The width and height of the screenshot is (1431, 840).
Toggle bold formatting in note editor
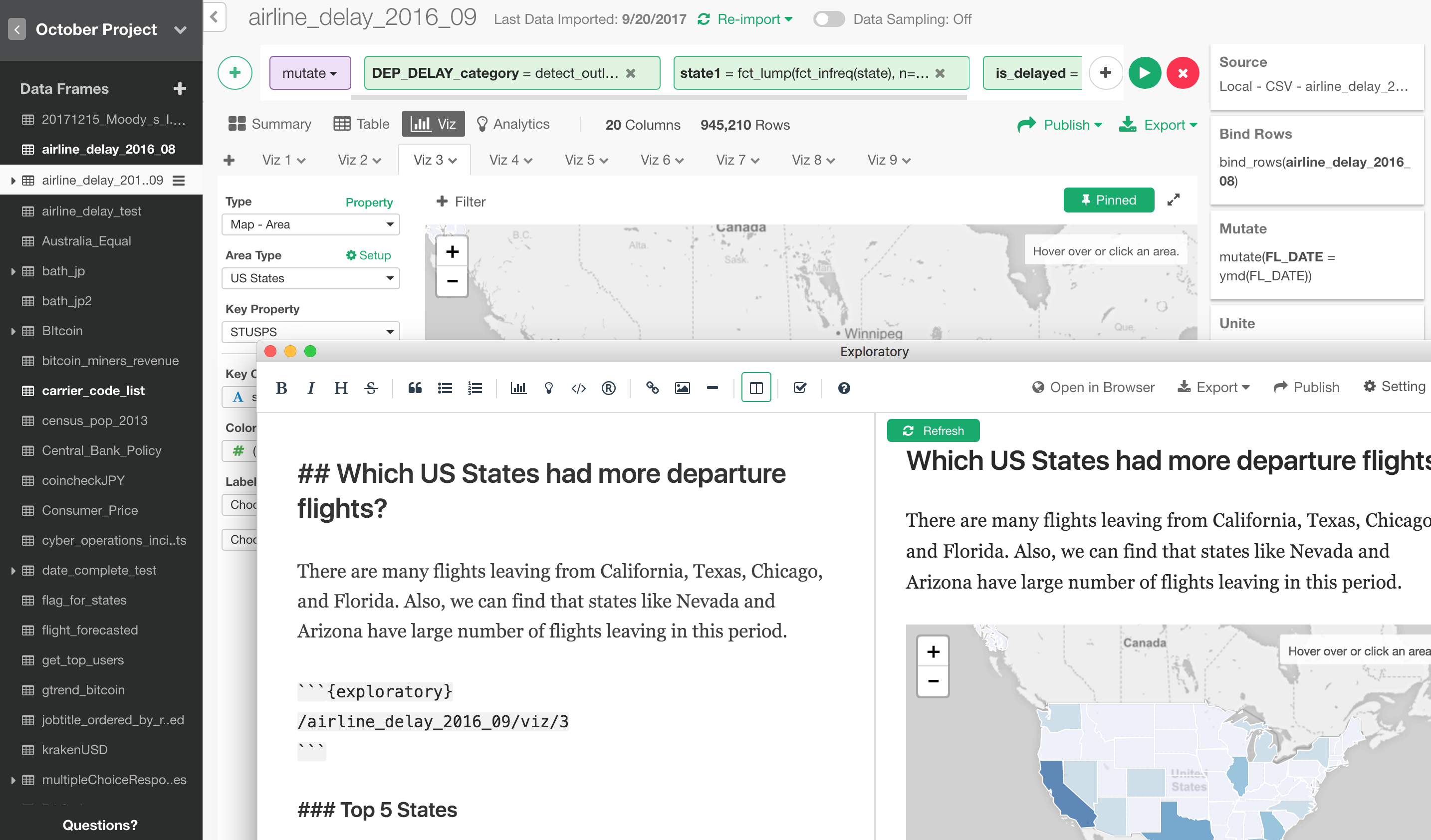281,388
